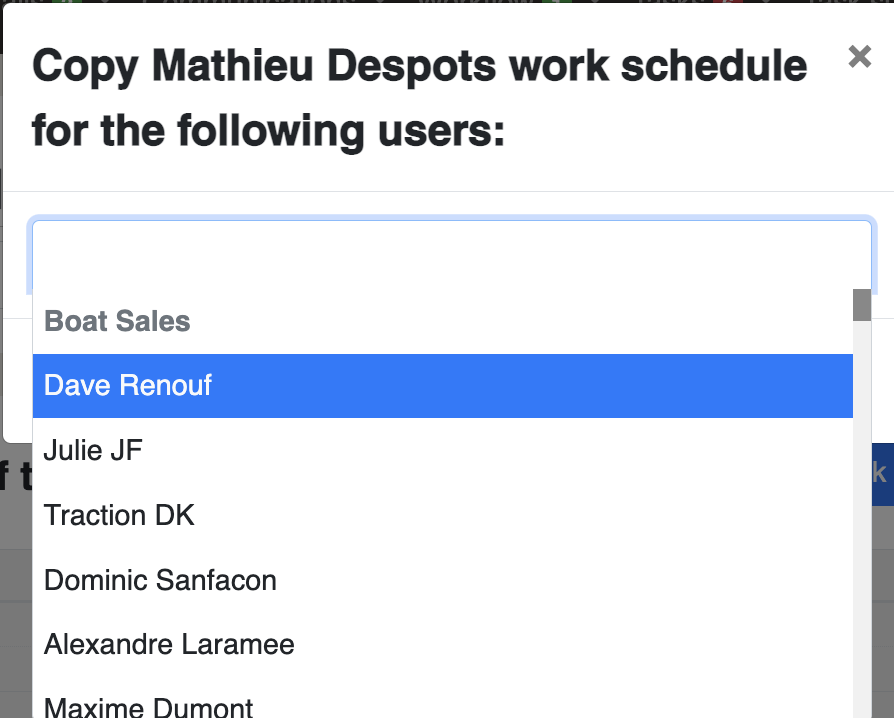
Task: Focus the users multi-select input field
Action: click(452, 255)
